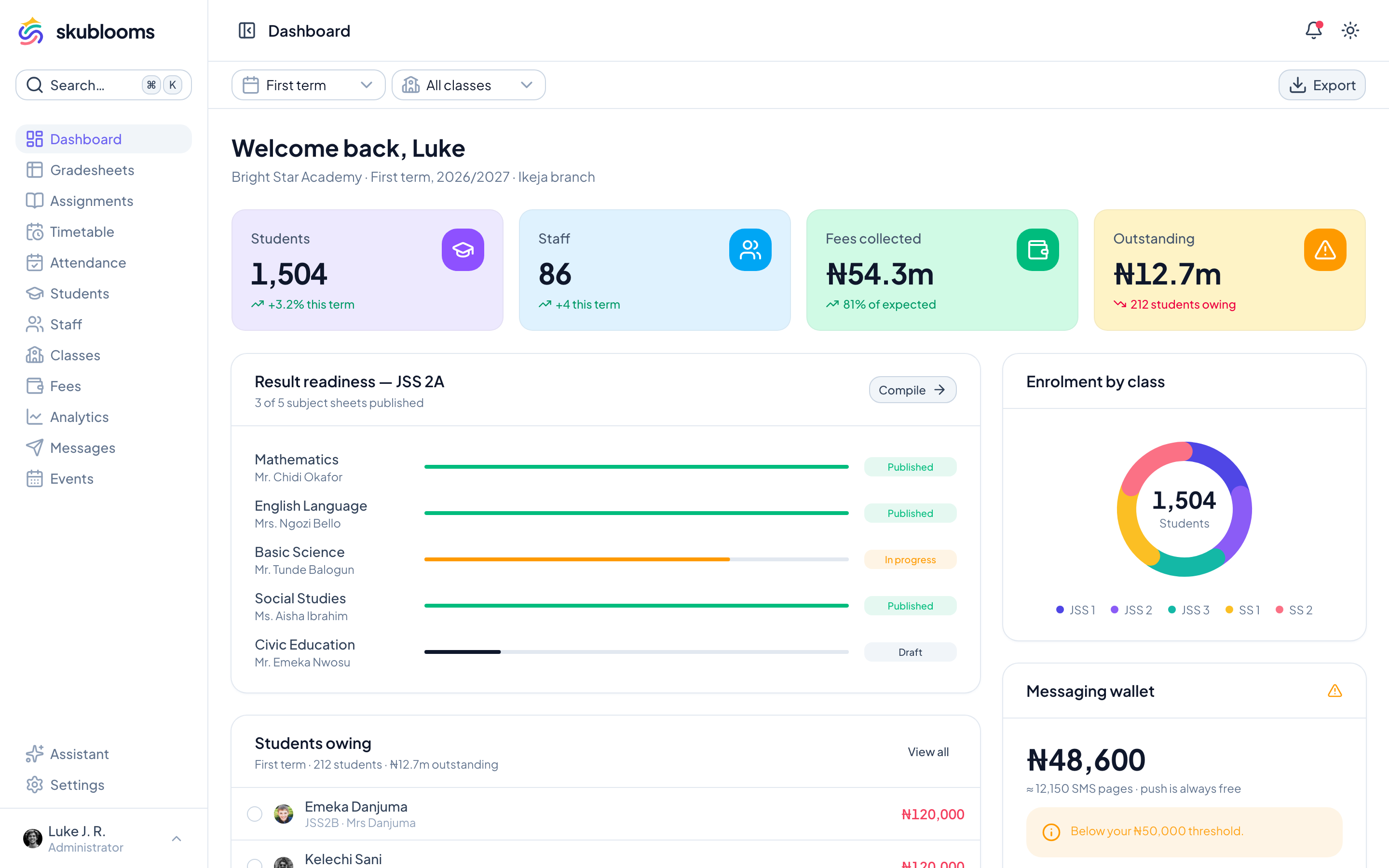This screenshot has width=1389, height=868.
Task: Click the Civic Education Draft badge
Action: click(x=910, y=652)
